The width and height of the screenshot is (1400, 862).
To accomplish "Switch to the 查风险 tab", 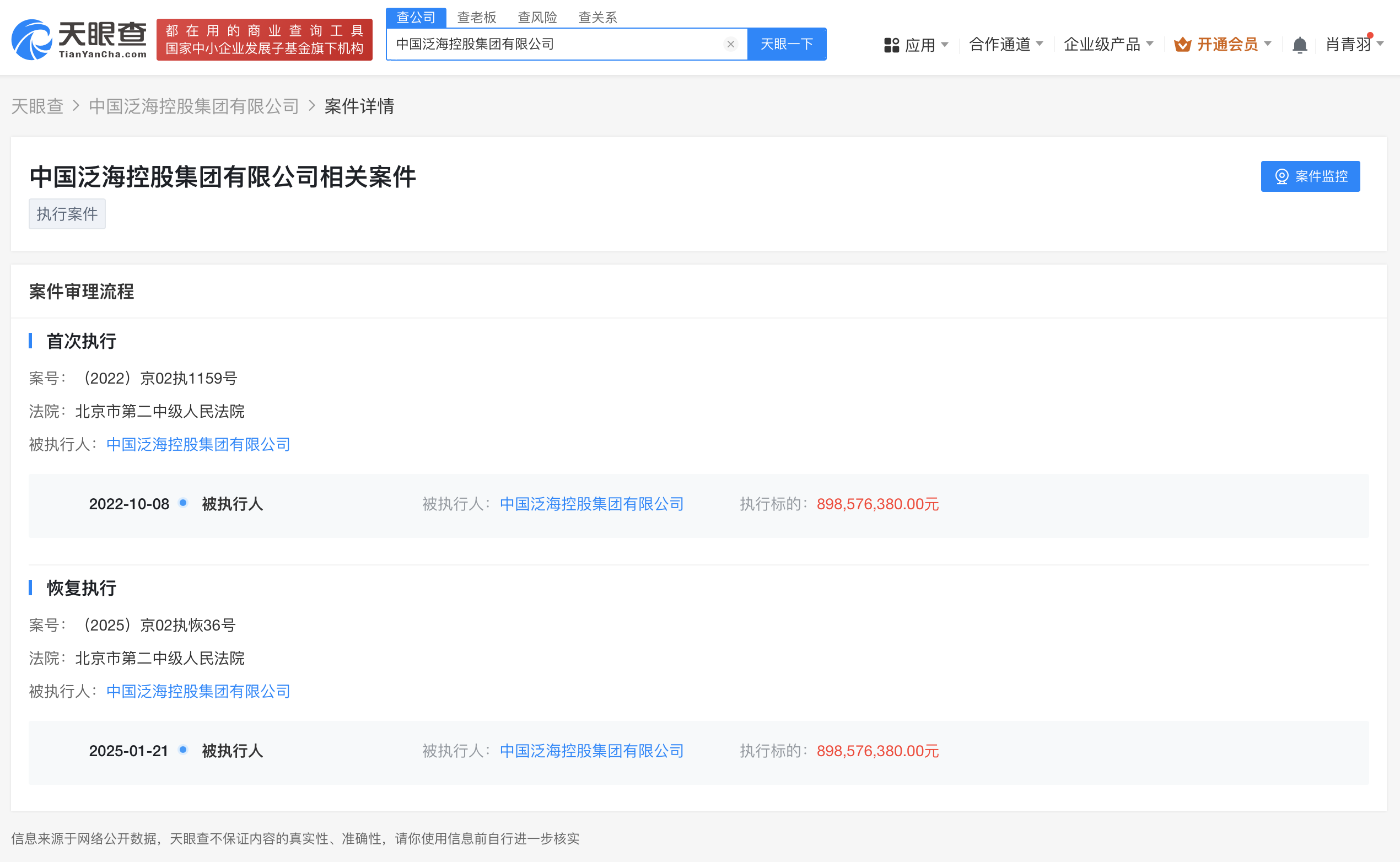I will (x=537, y=17).
